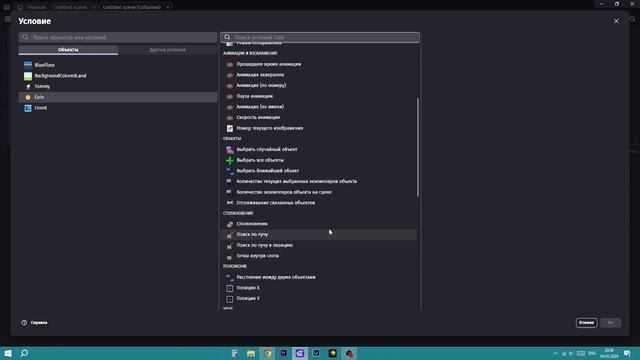Click the Анимация завершена condition icon
This screenshot has width=640, height=360.
(x=230, y=75)
